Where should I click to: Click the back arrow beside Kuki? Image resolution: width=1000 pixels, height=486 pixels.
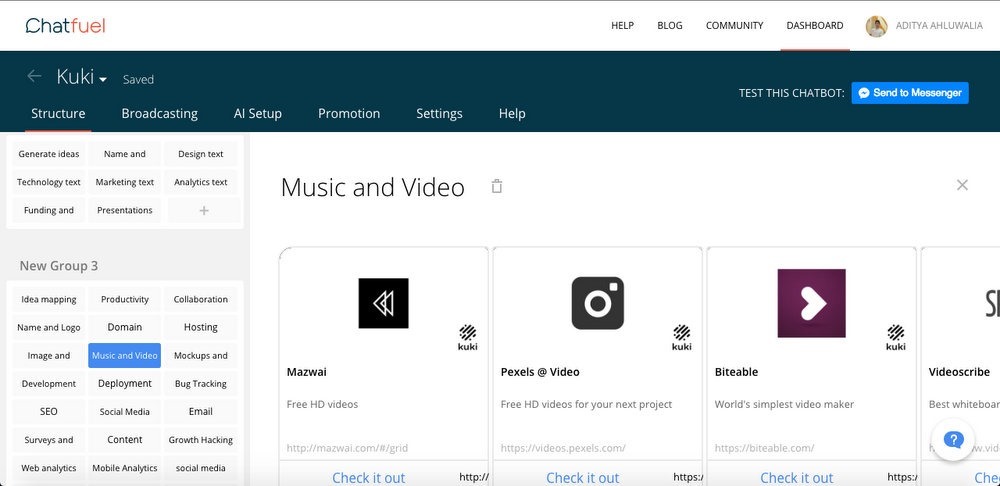(x=34, y=76)
